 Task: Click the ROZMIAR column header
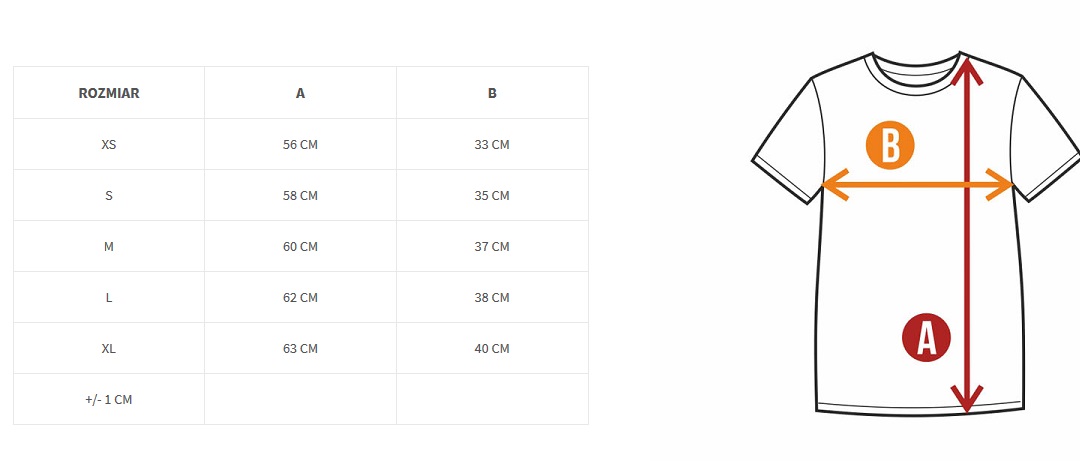coord(109,93)
